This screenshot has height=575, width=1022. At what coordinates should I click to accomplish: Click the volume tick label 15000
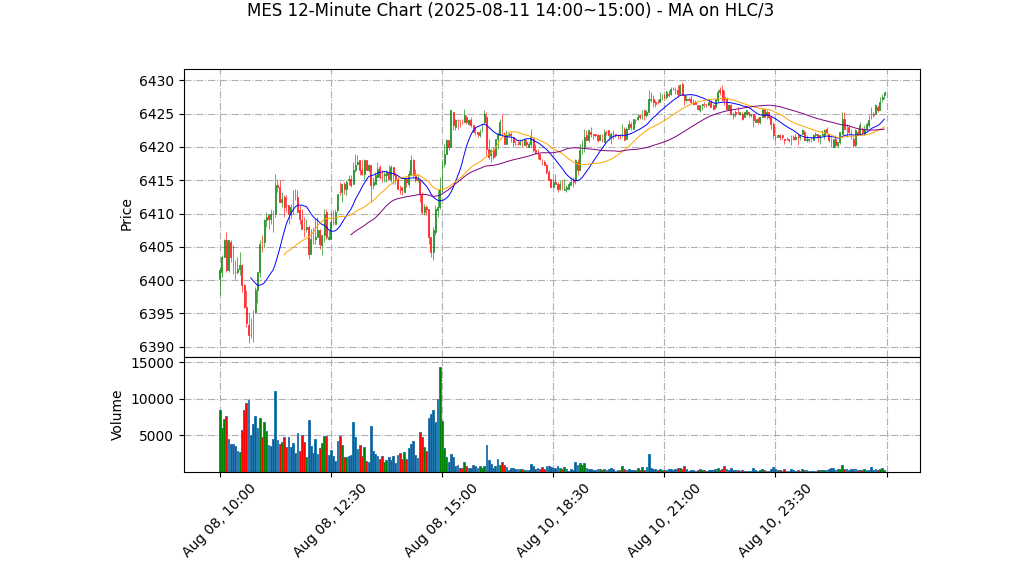(x=153, y=363)
